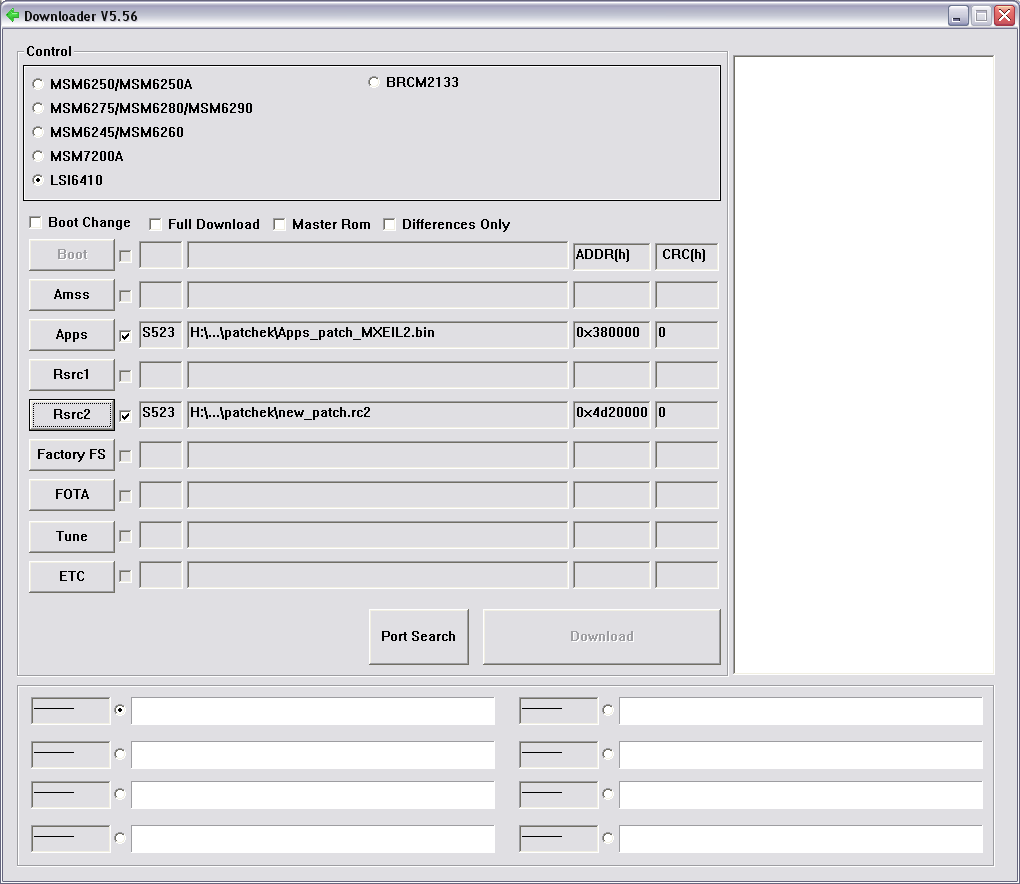
Task: Enable the Master Rom option
Action: [280, 225]
